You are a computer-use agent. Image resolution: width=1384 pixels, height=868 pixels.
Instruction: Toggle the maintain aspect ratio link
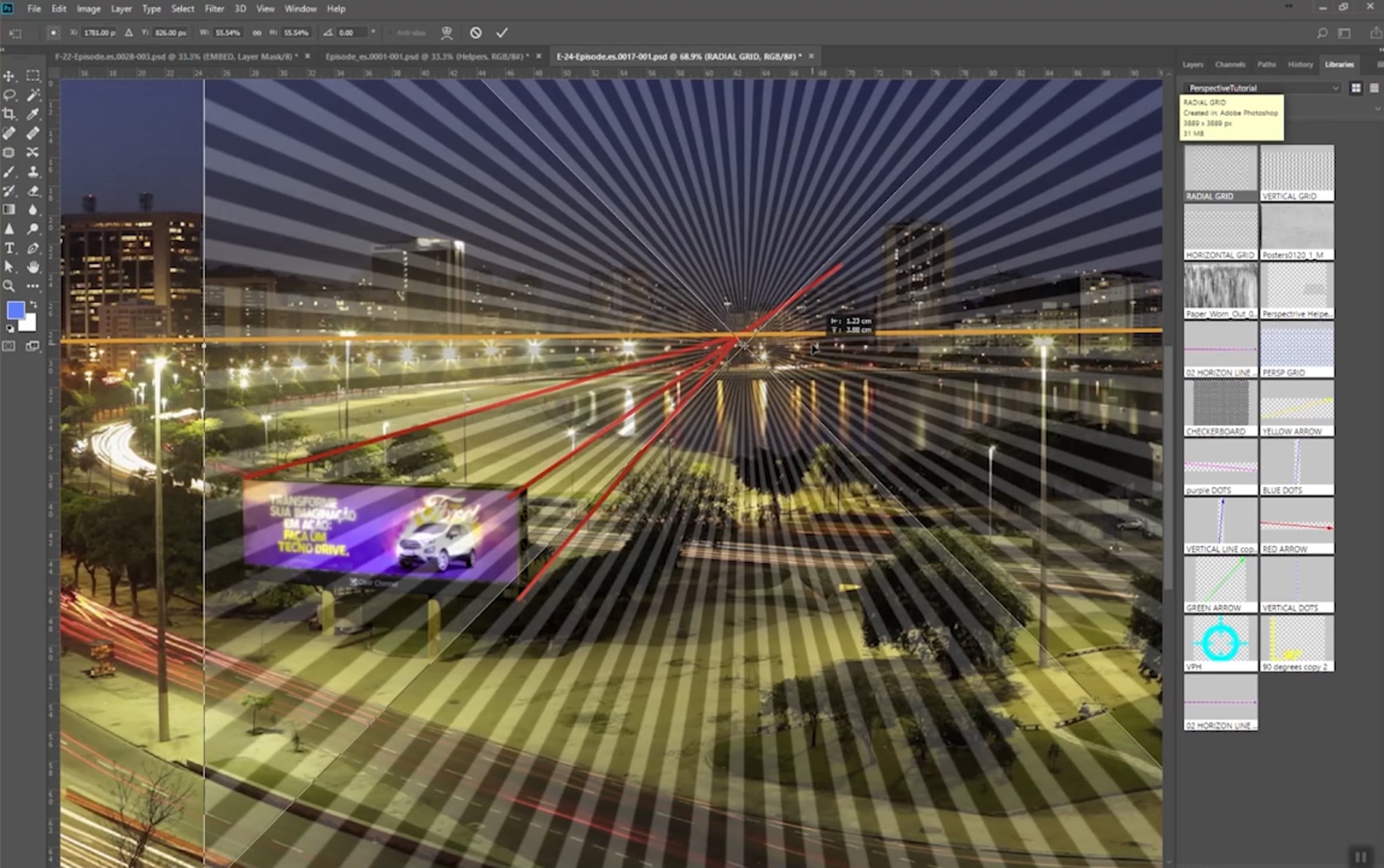[x=257, y=33]
